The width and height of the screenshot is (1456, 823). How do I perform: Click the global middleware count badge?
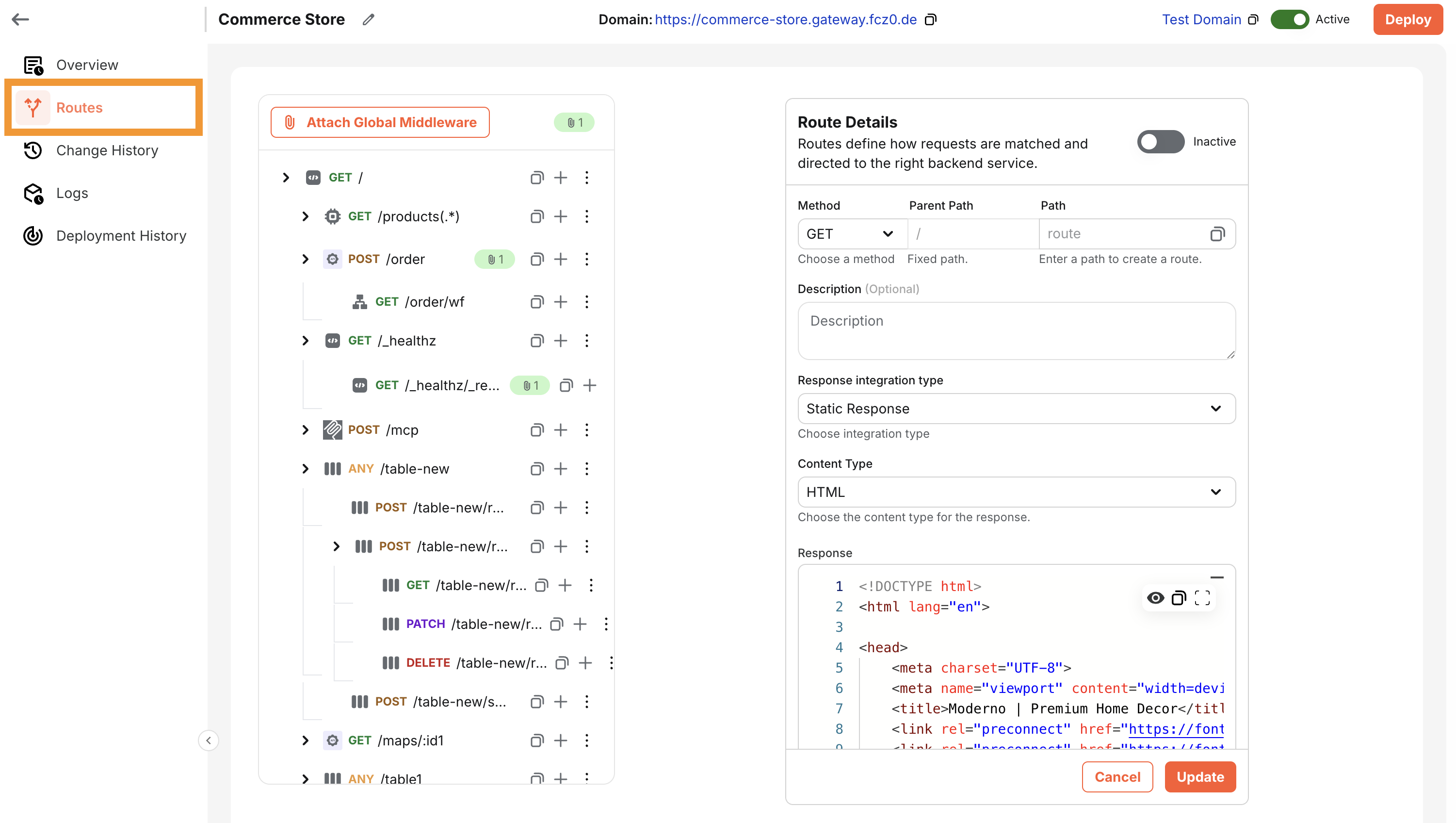(574, 123)
